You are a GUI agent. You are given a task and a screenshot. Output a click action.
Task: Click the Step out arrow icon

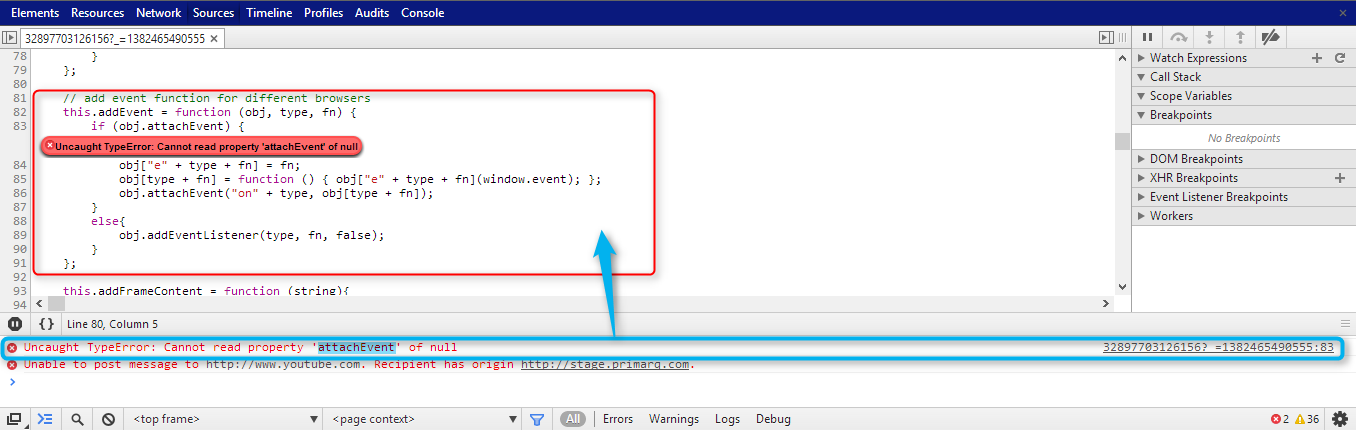[x=1240, y=37]
